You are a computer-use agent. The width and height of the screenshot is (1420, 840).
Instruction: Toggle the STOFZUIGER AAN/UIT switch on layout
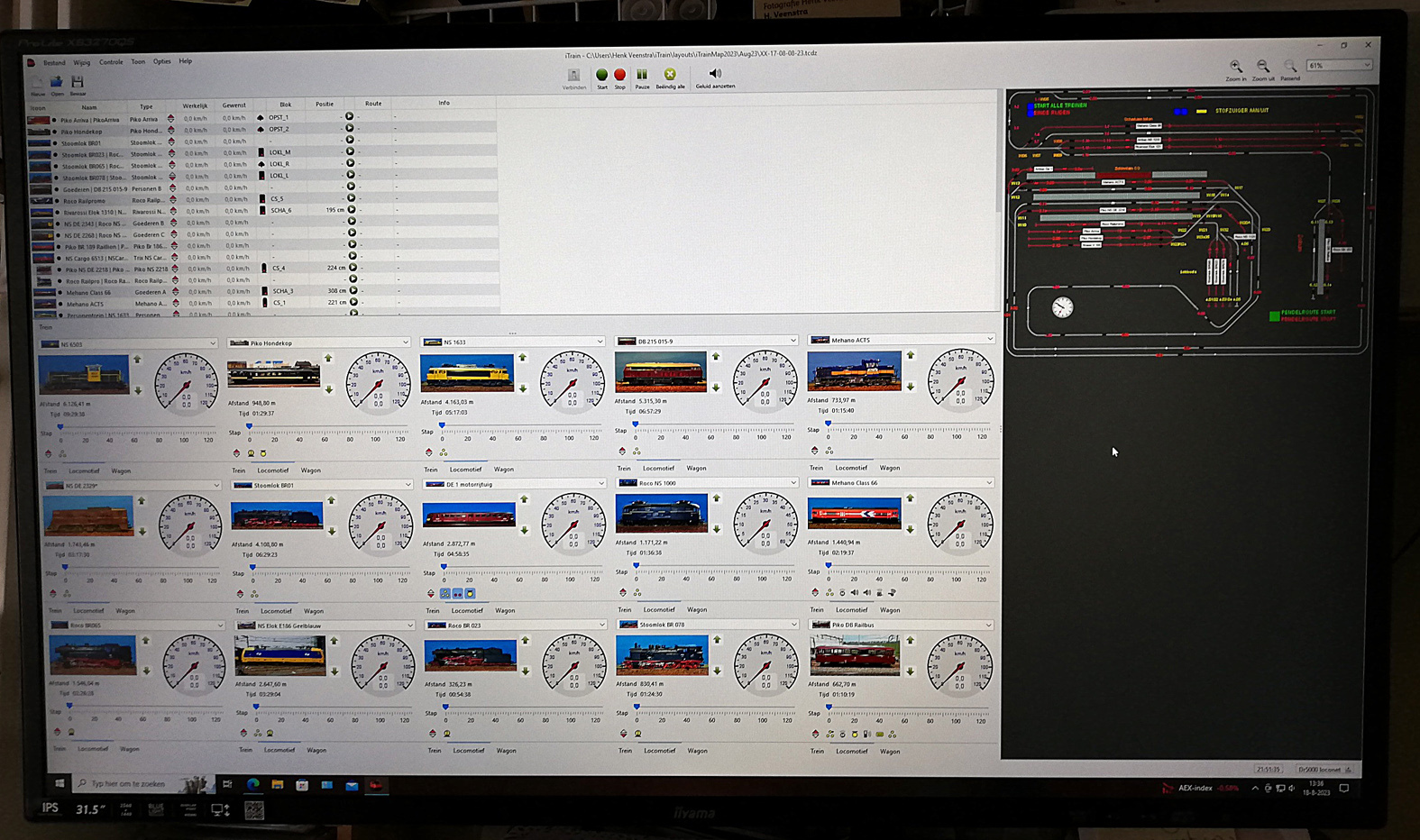pos(1203,111)
